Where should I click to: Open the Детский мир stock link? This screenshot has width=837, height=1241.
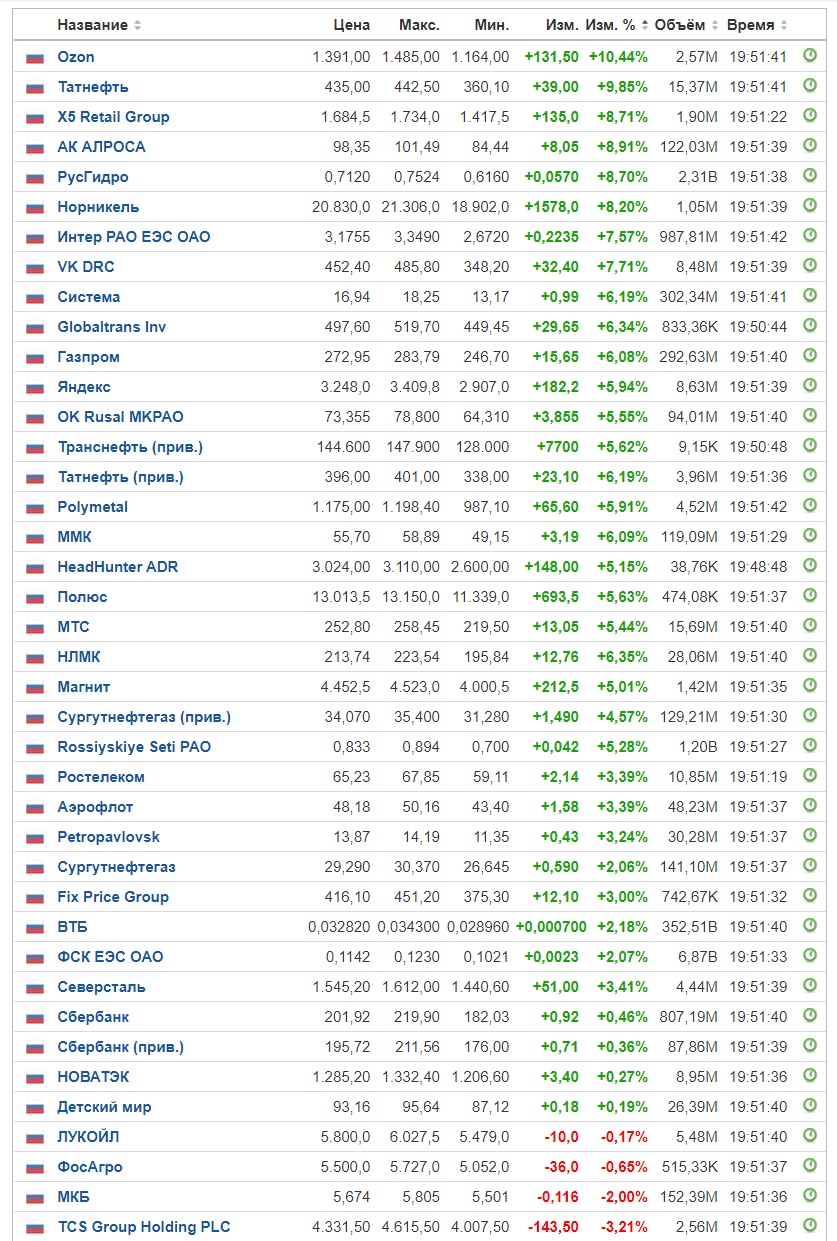tap(104, 1107)
